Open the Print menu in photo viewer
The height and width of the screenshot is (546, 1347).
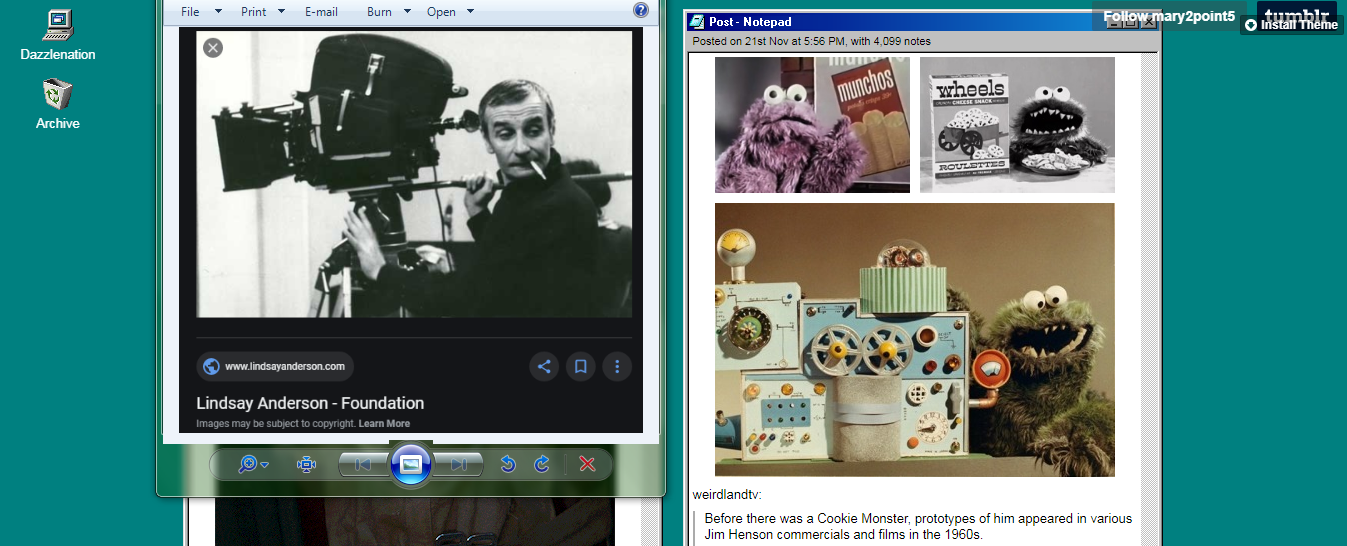[x=254, y=12]
